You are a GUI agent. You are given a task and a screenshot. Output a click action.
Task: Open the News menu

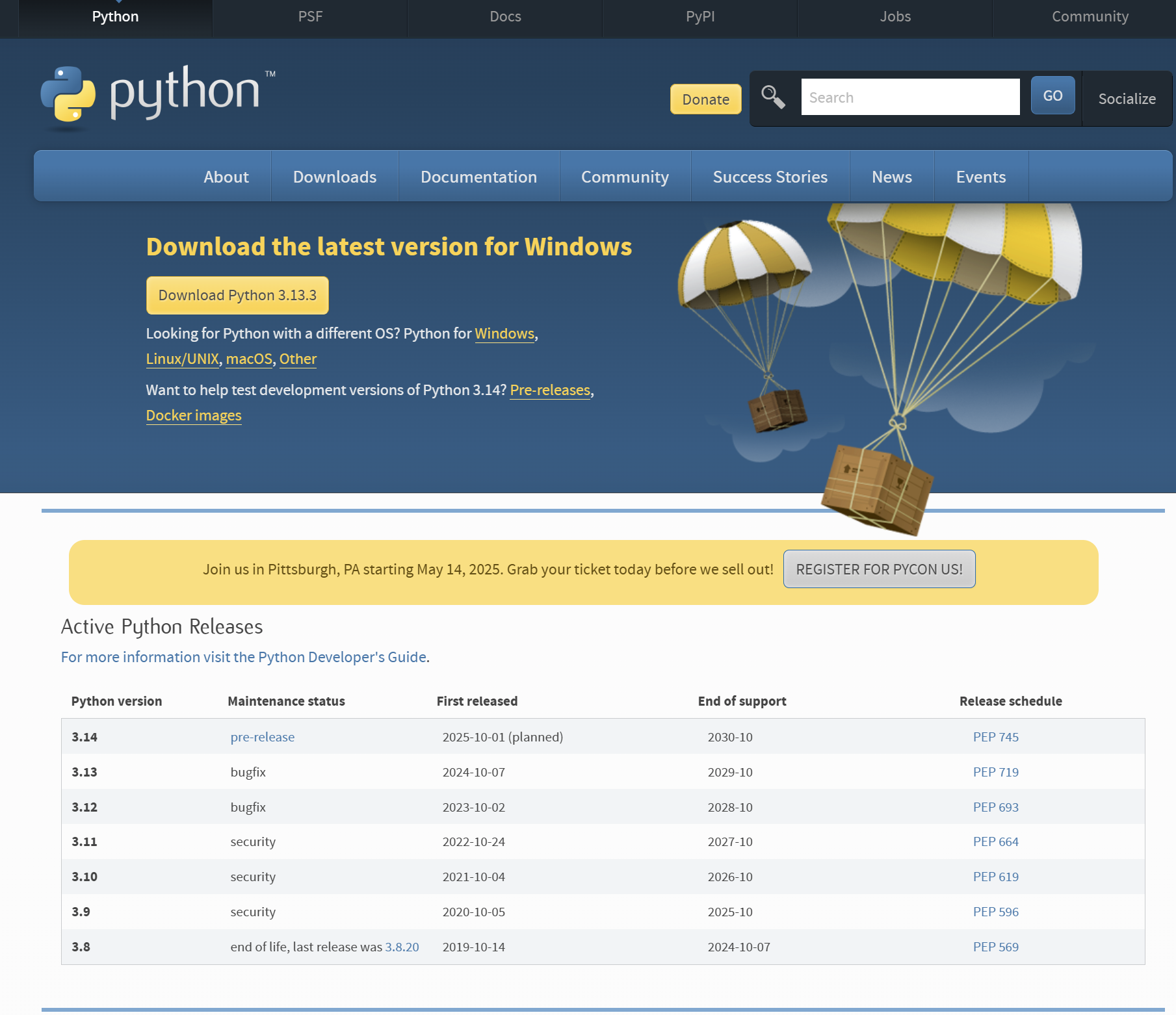(x=891, y=177)
